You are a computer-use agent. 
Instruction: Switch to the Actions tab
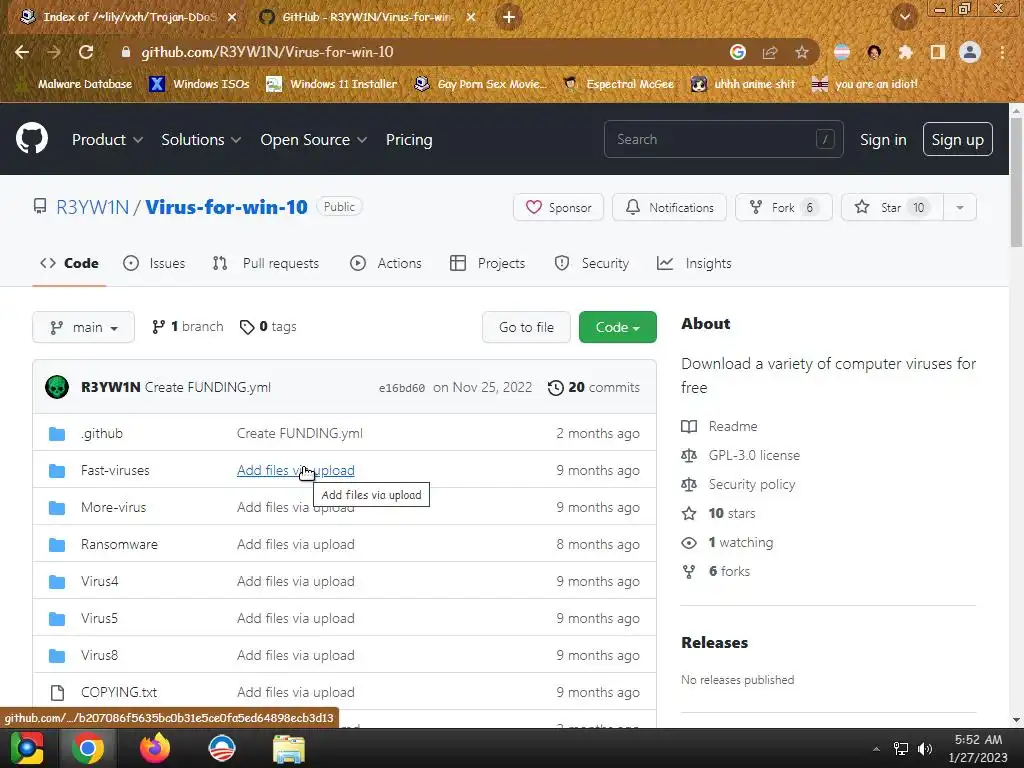pyautogui.click(x=386, y=263)
